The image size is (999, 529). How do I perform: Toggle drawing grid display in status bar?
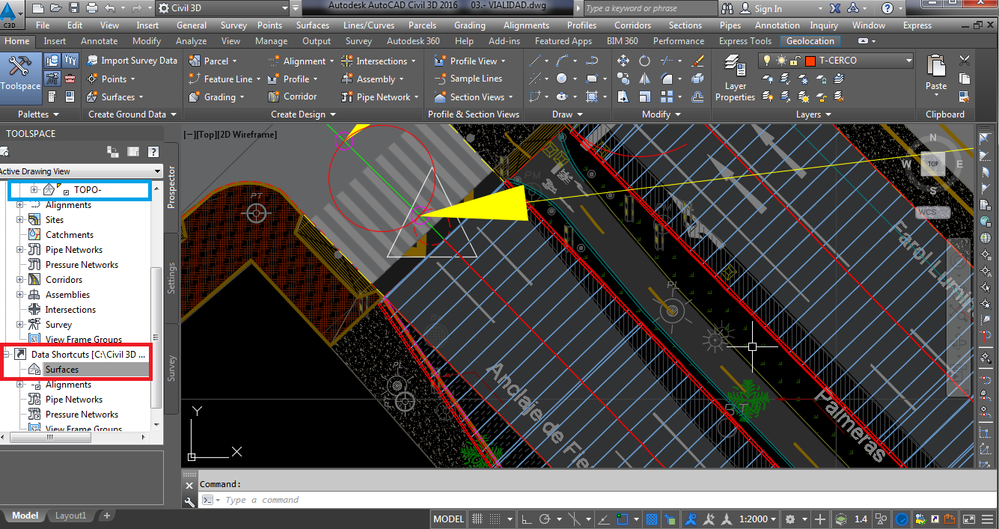(x=477, y=519)
